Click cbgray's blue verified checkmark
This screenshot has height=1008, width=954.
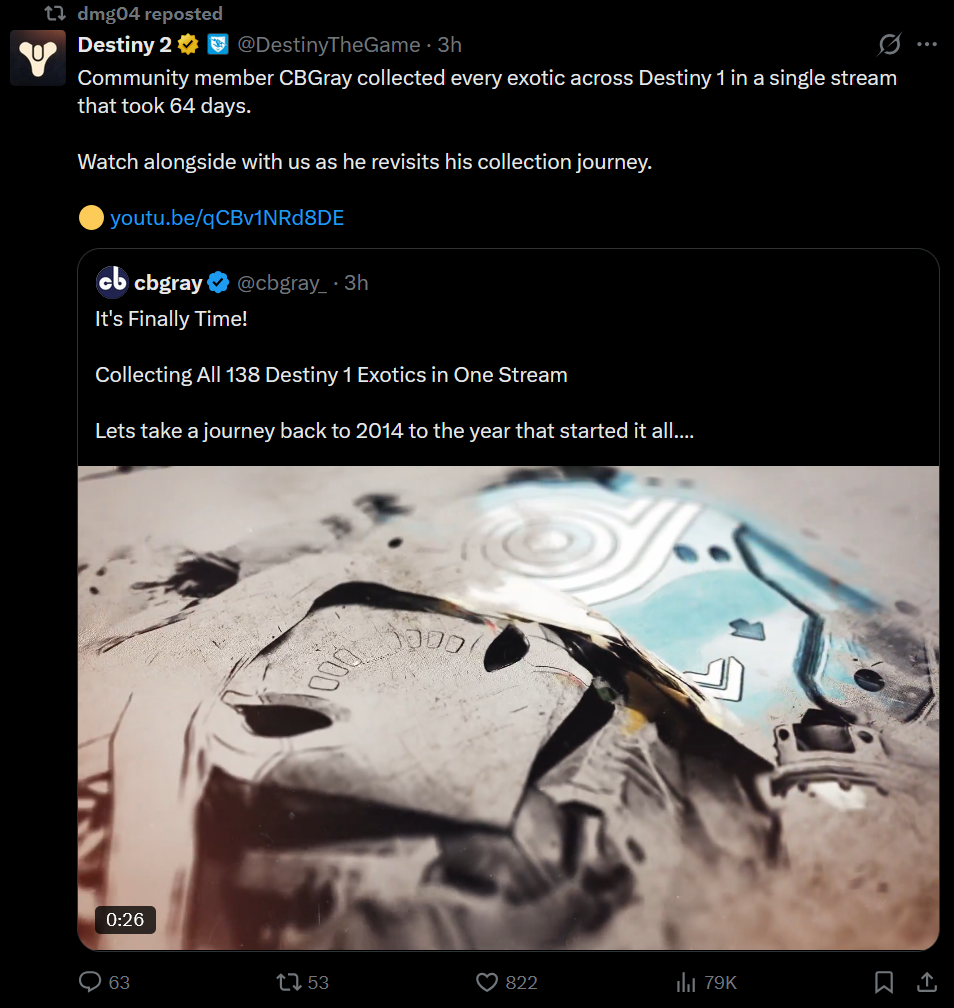[x=219, y=282]
